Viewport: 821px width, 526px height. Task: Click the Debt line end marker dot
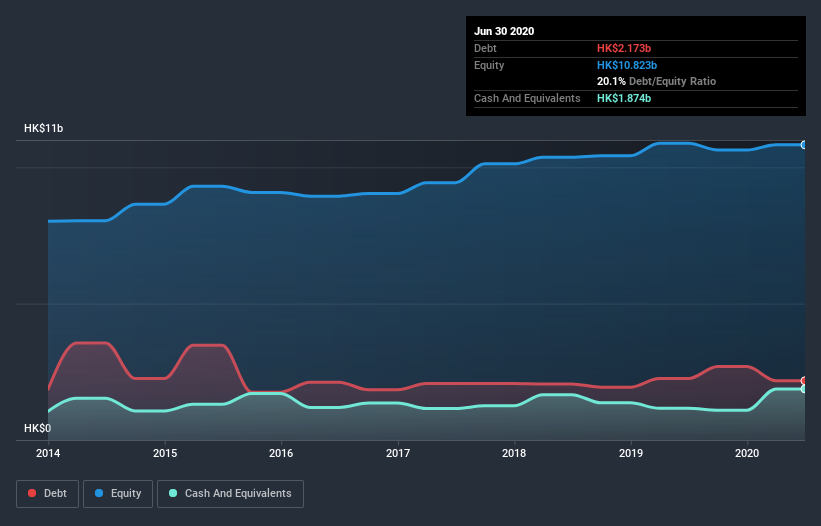[804, 380]
